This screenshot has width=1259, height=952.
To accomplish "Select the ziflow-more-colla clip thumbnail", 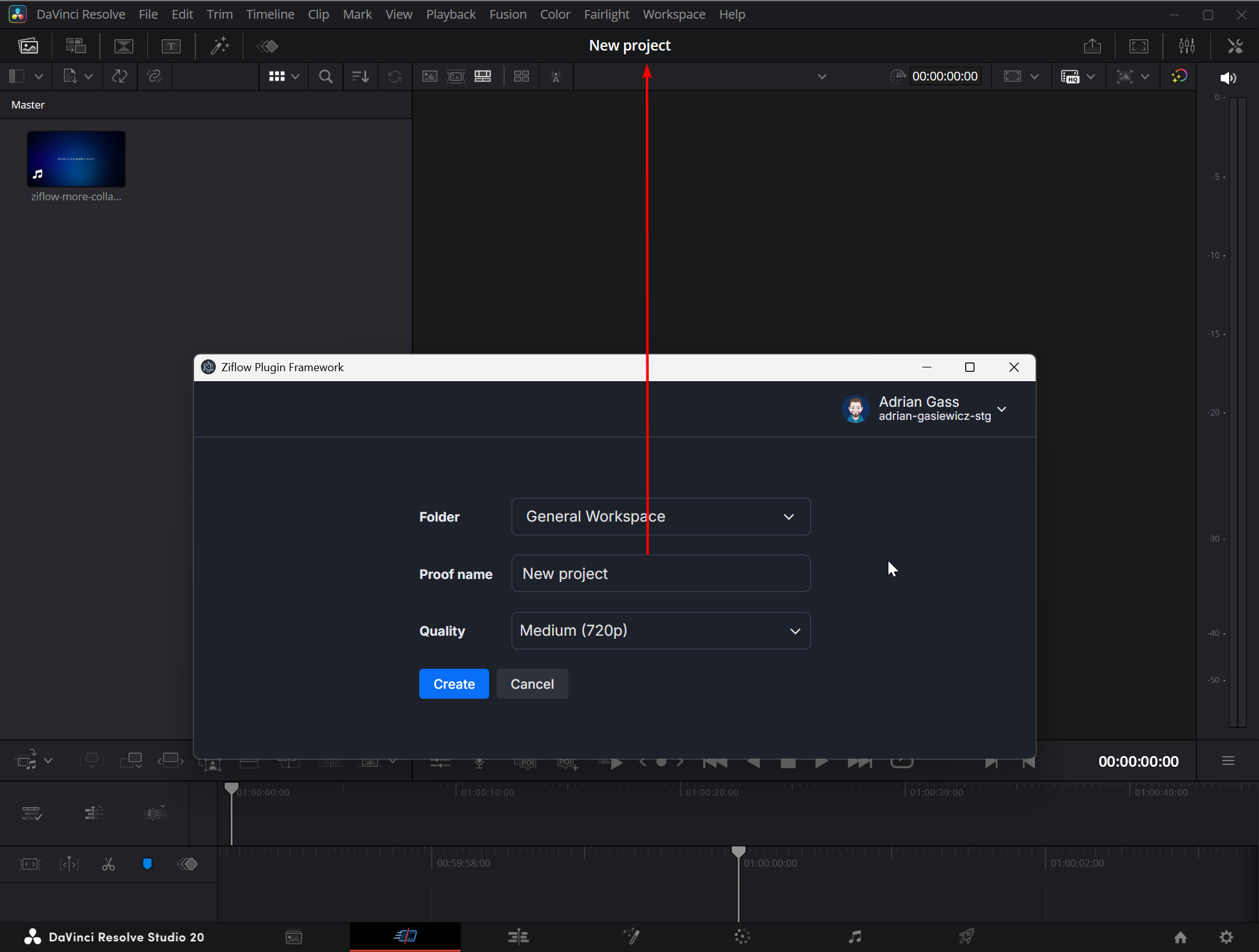I will tap(76, 159).
